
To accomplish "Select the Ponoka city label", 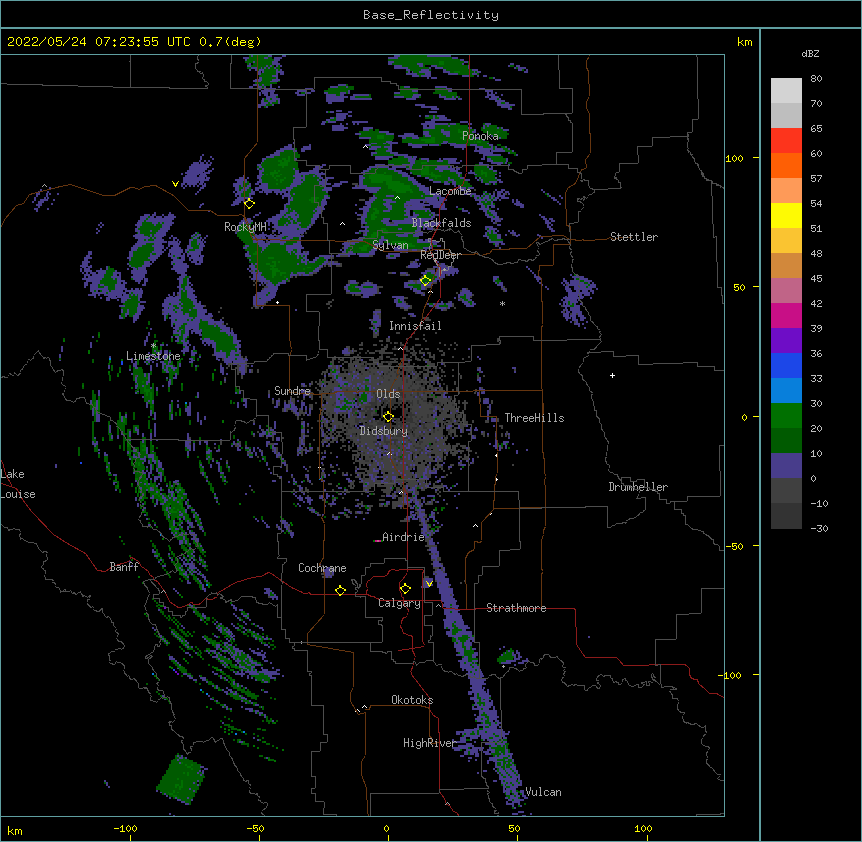I will coord(480,136).
